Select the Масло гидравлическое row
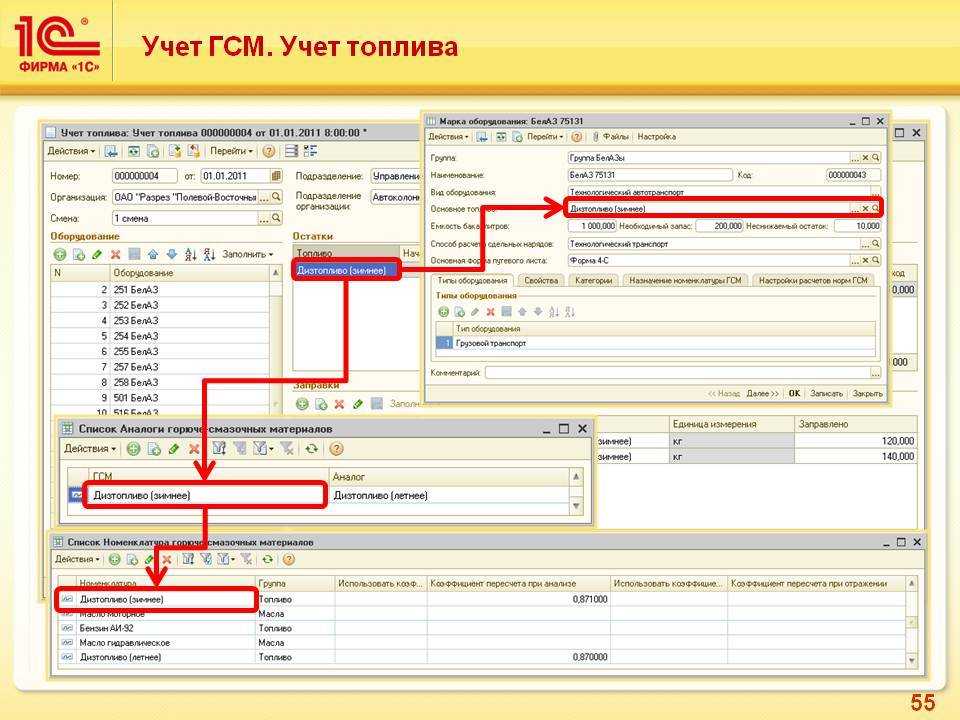The image size is (960, 720). pos(482,642)
